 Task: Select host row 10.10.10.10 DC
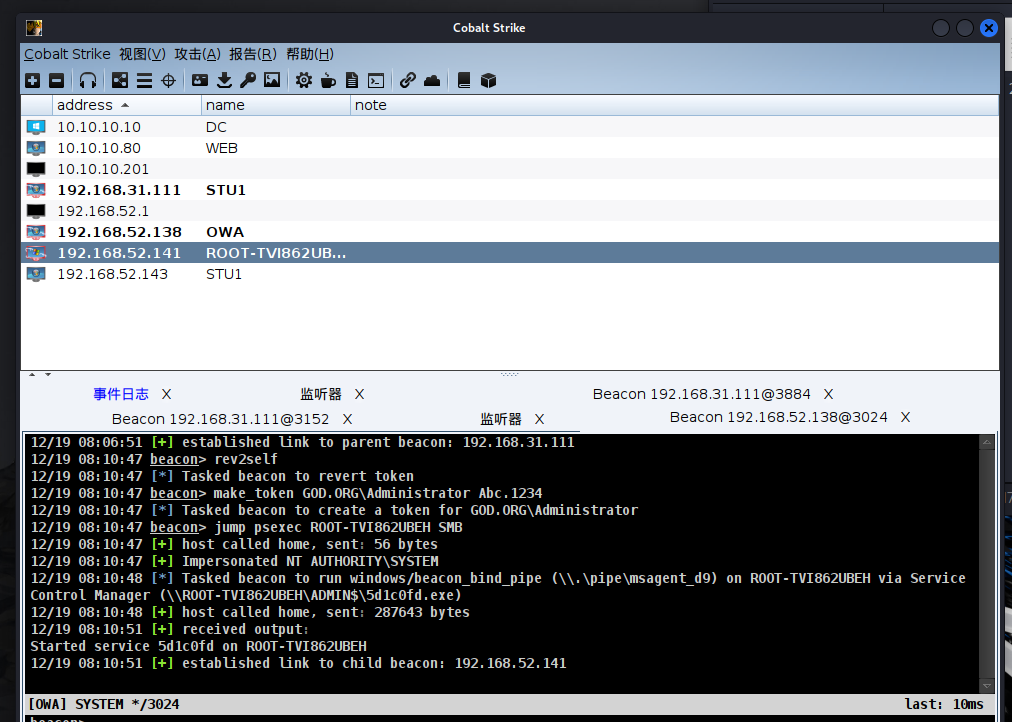point(510,127)
